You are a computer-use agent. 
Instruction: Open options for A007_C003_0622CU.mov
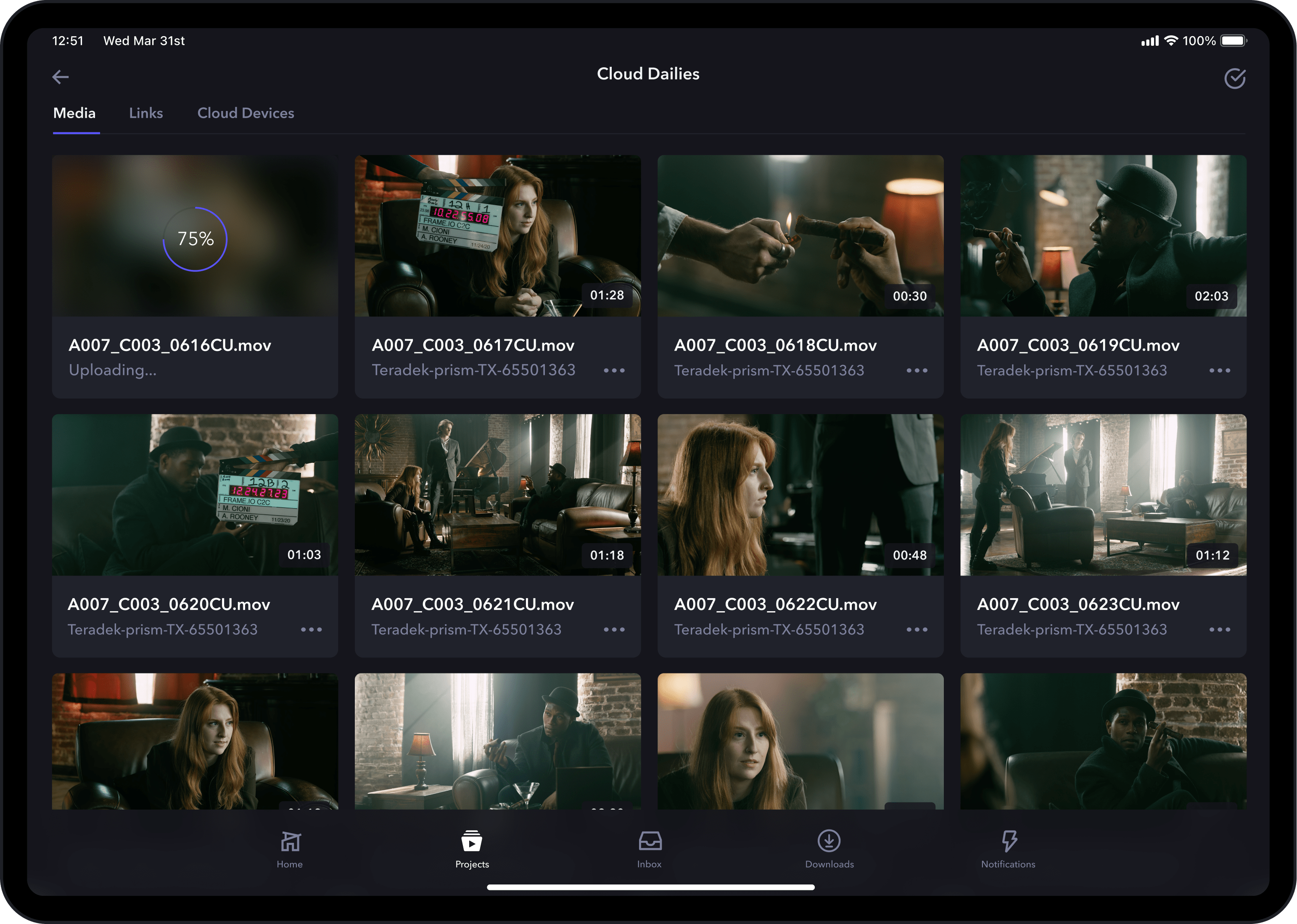click(x=918, y=629)
